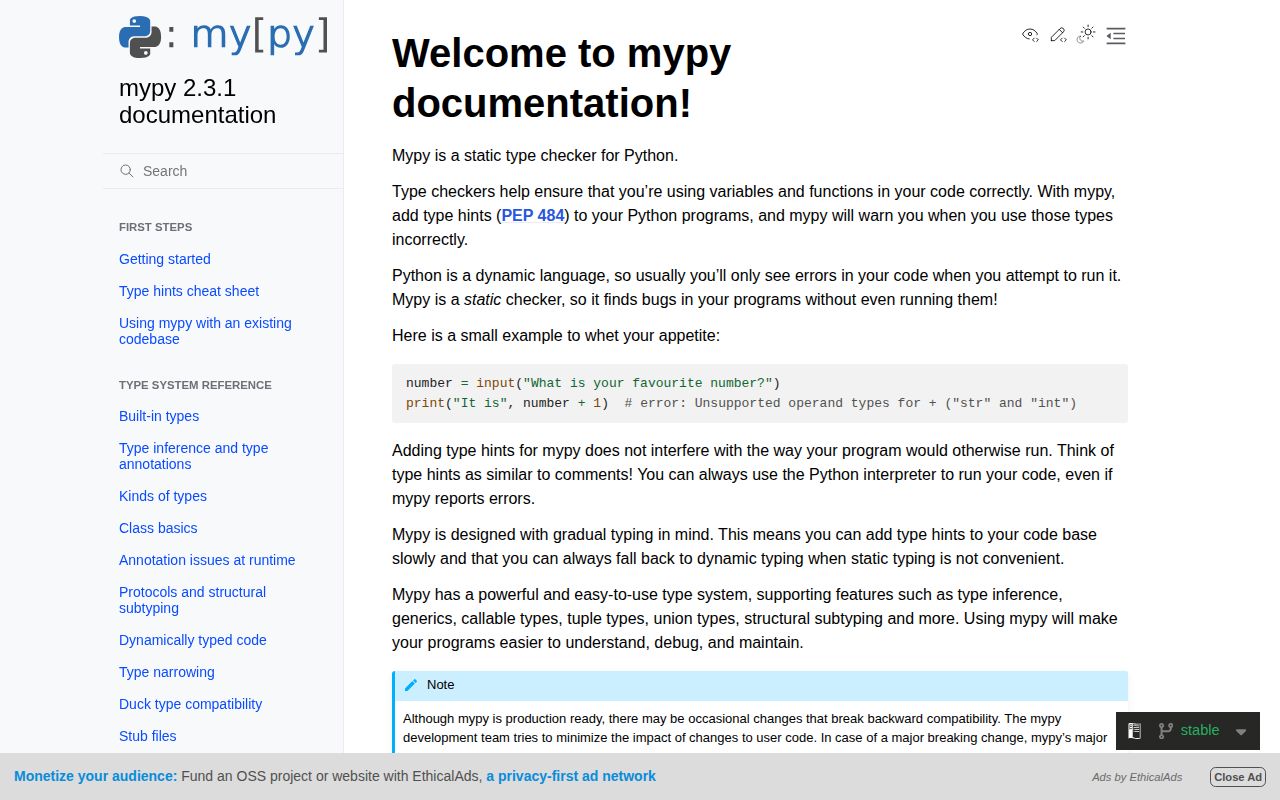Click into the Search docs field
1280x800 pixels.
[223, 171]
